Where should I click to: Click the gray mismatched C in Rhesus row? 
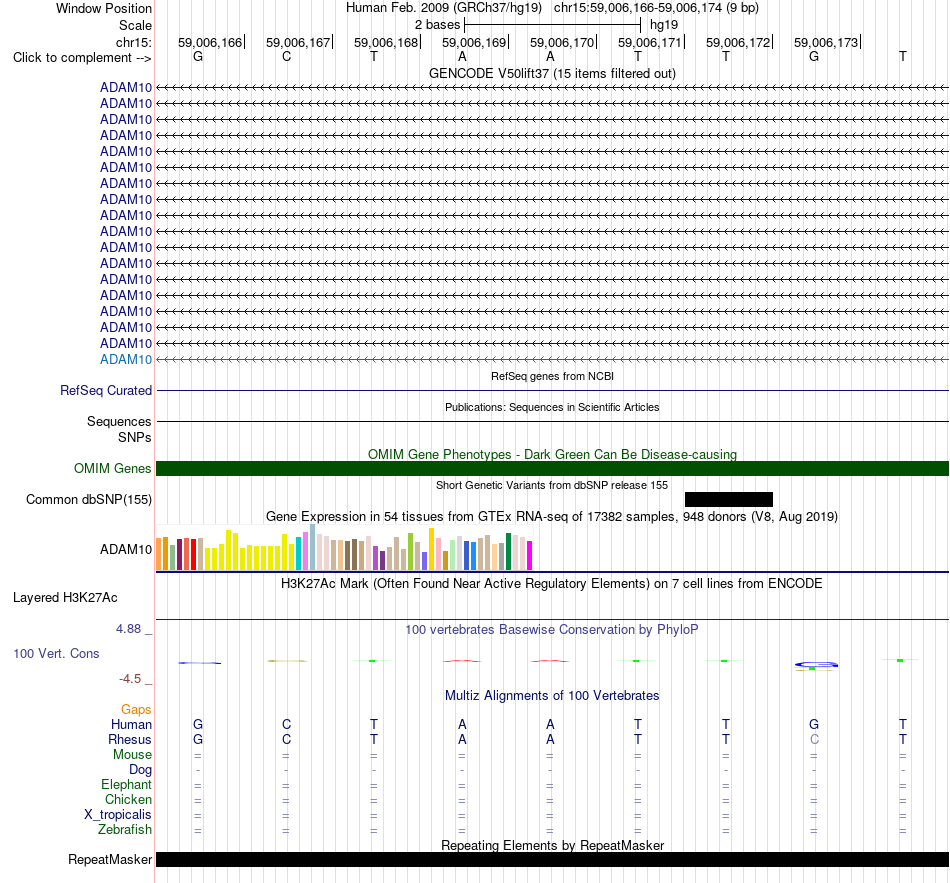[814, 739]
